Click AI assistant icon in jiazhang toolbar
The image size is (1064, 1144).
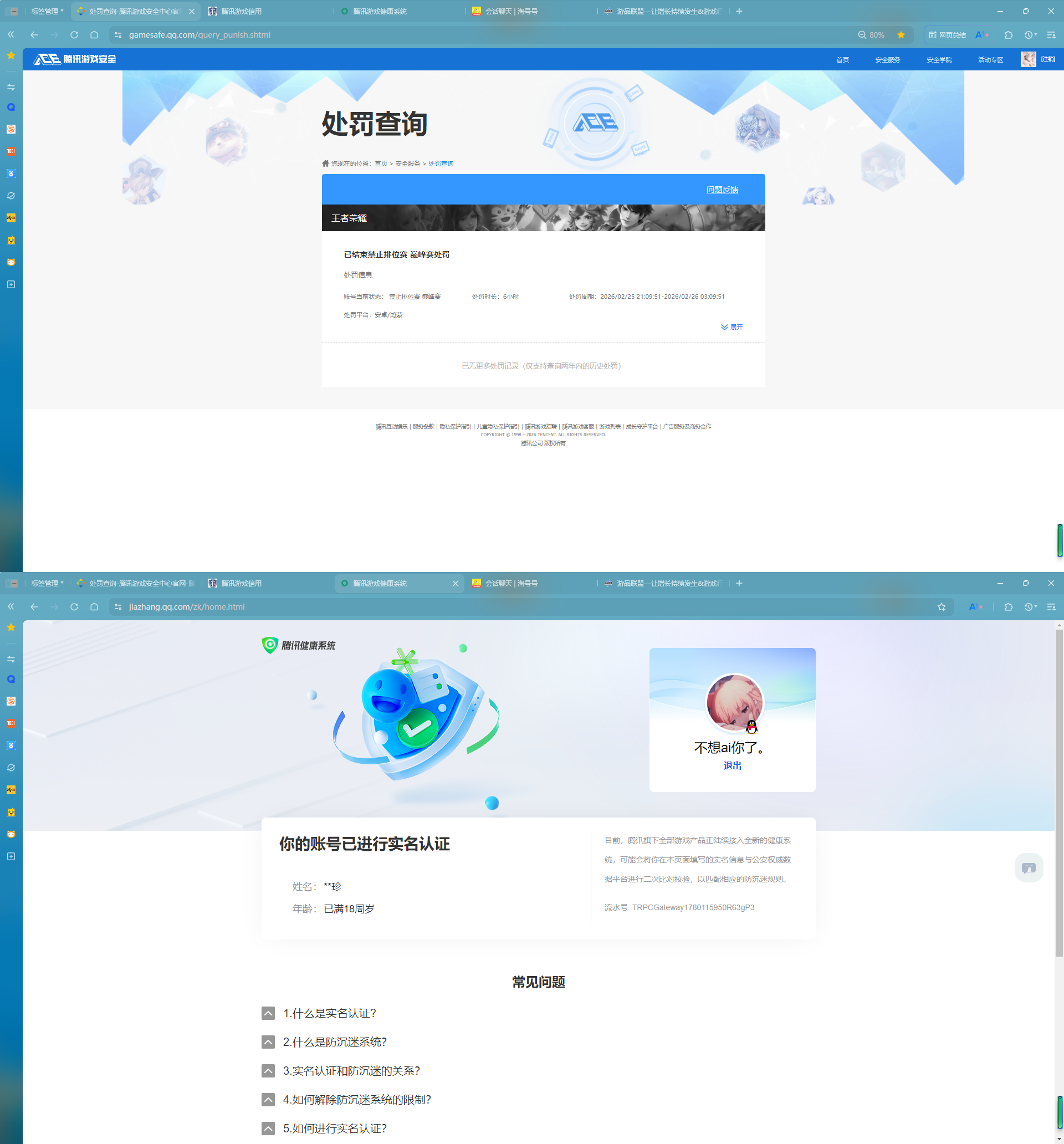coord(976,606)
